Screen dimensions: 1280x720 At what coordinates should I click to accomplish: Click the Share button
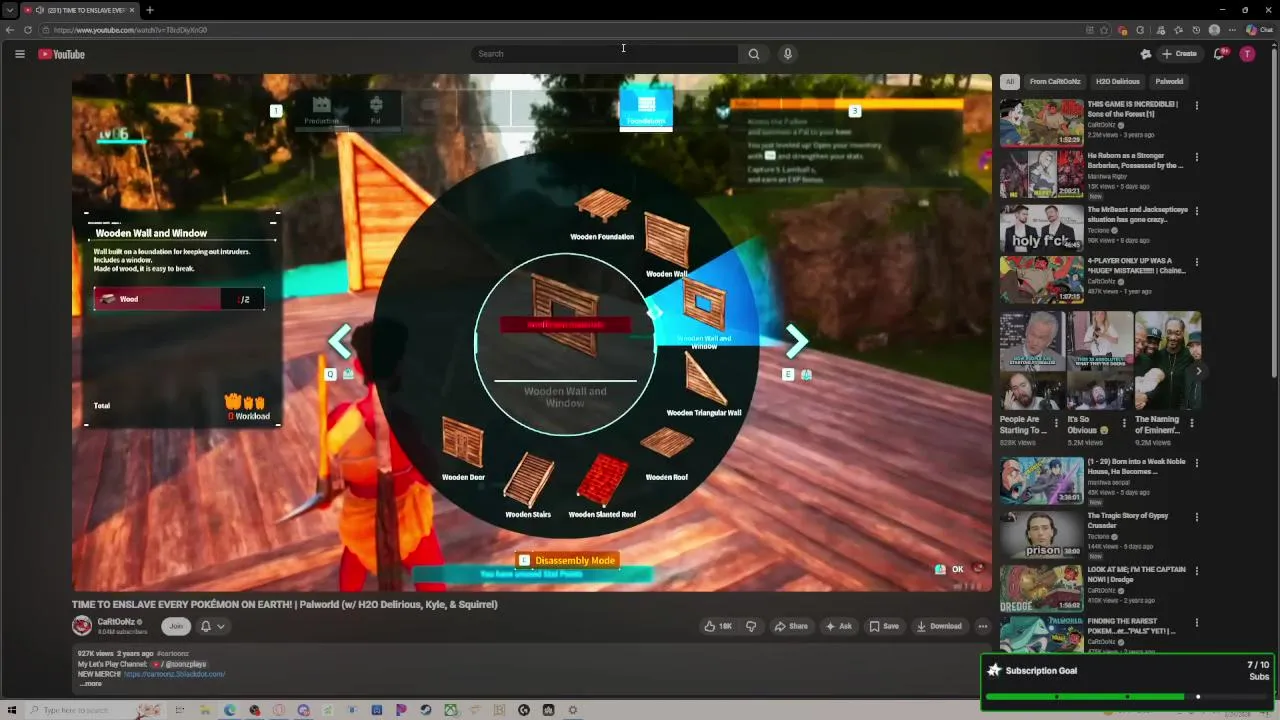click(791, 626)
